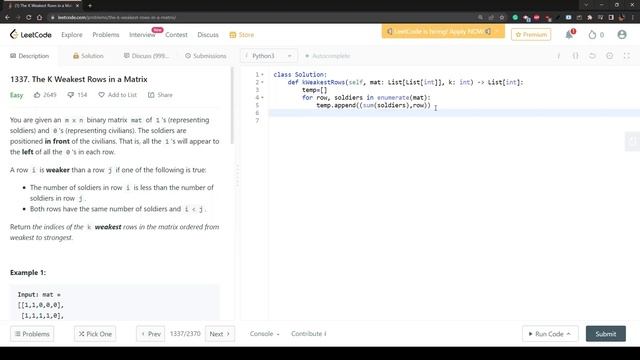Click the description panel scrollbar
This screenshot has height=360, width=640.
pos(232,106)
